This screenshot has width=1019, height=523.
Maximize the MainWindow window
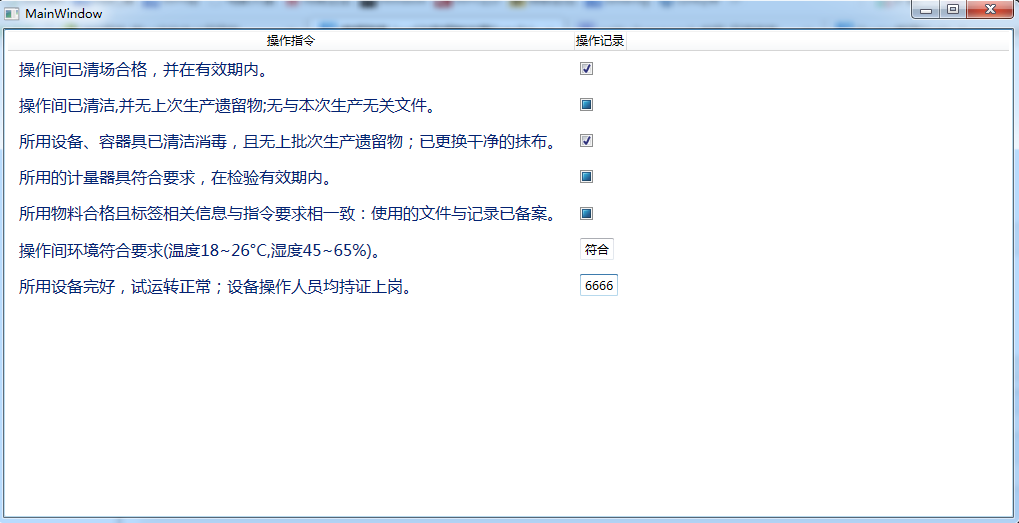[953, 10]
